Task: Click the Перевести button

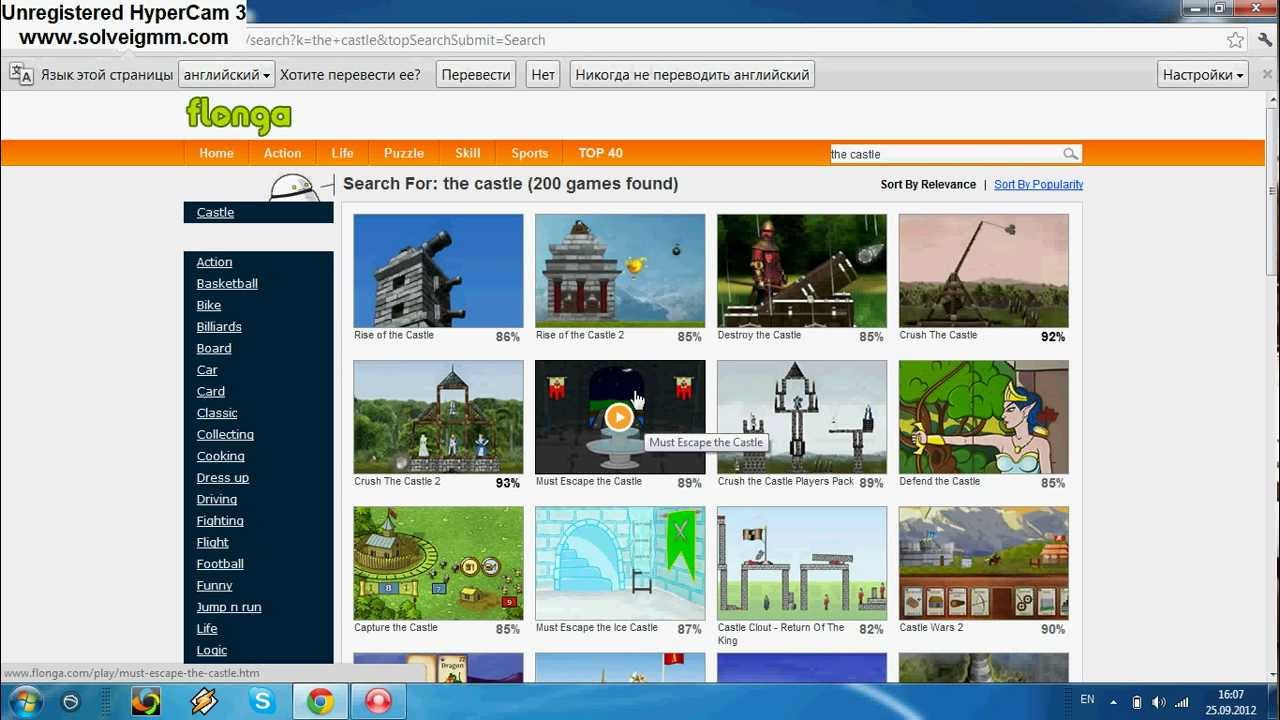Action: [x=476, y=75]
